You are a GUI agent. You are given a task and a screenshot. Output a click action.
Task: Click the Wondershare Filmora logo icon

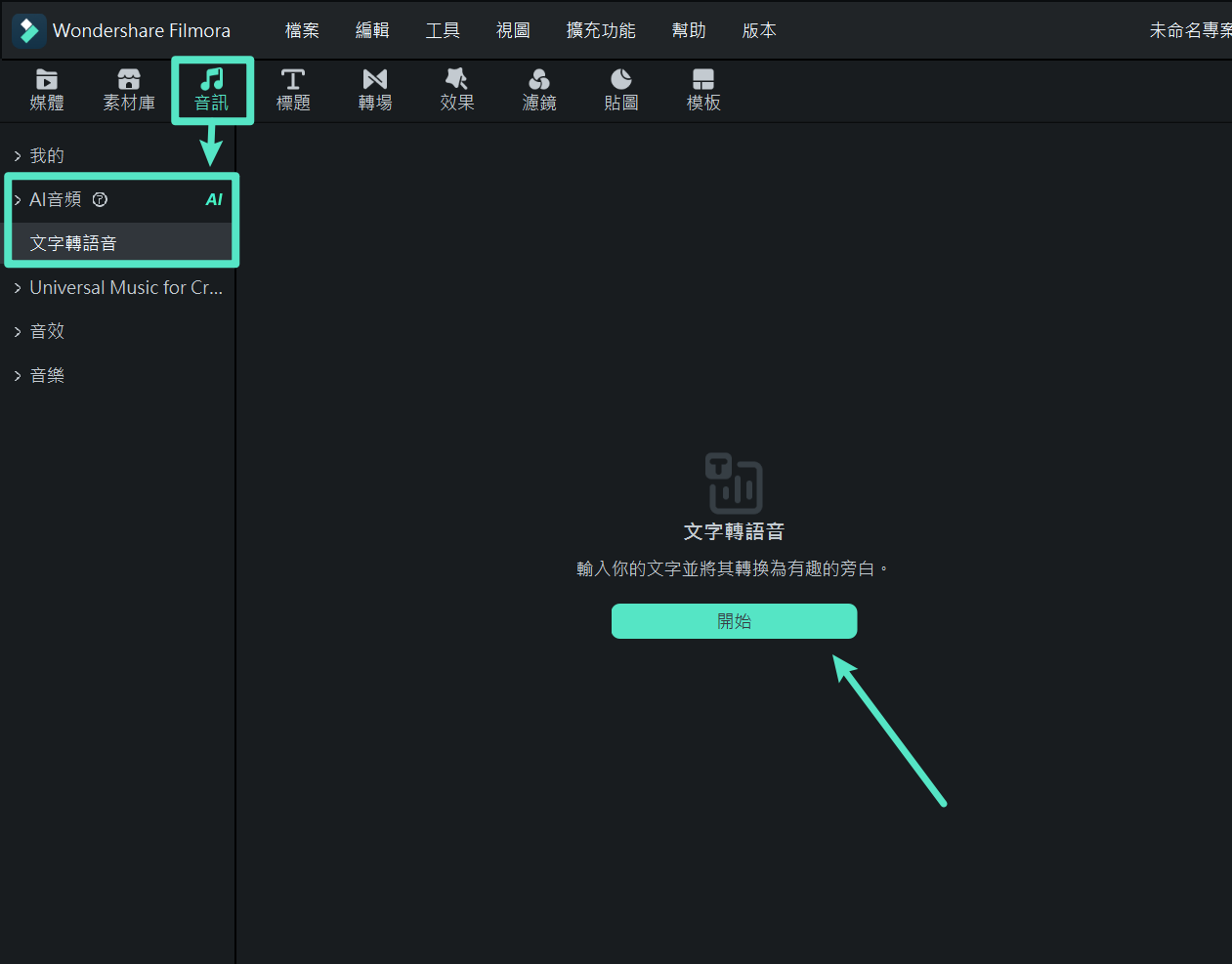(x=29, y=30)
